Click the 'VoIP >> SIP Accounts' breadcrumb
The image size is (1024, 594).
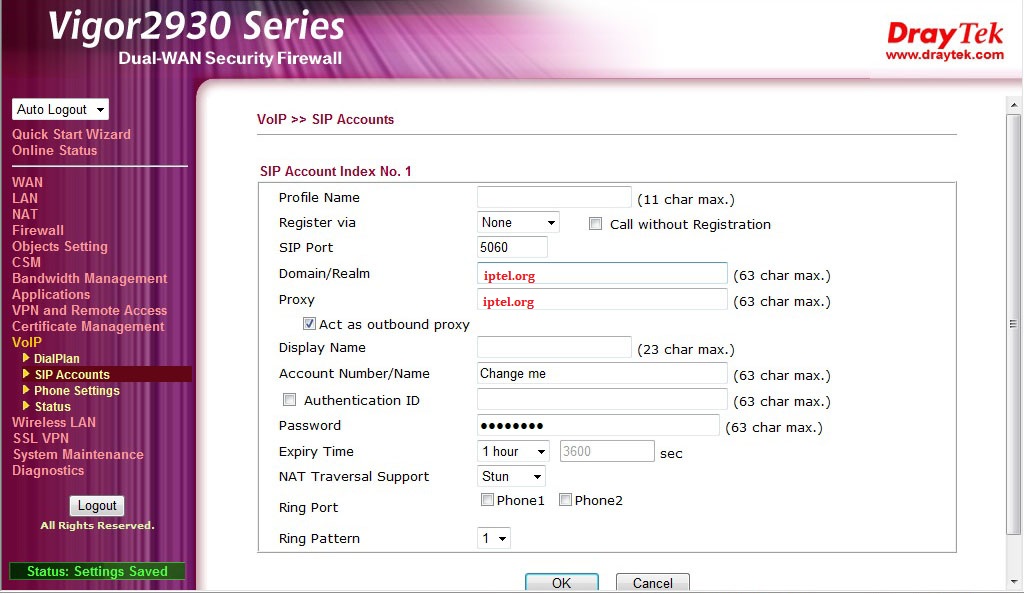coord(325,119)
